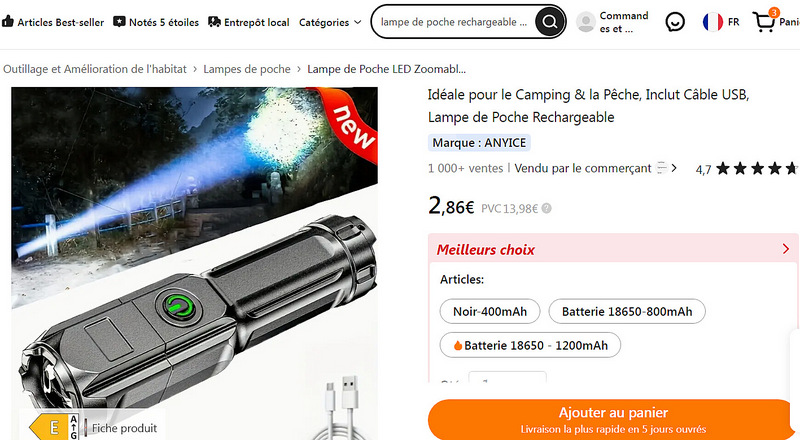Expand the Catégories dropdown
Viewport: 800px width, 440px height.
pos(330,22)
